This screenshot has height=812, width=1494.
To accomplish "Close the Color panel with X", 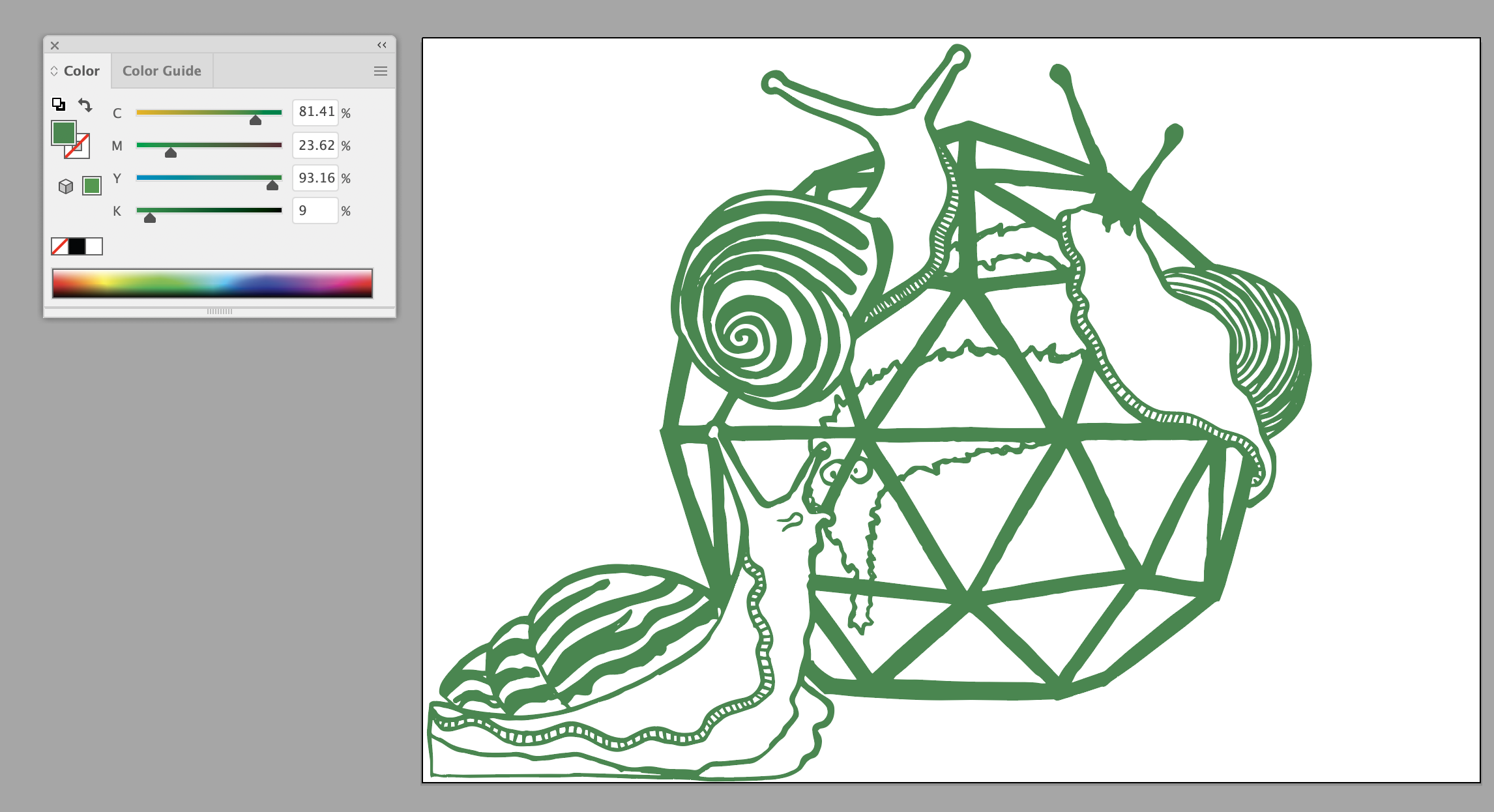I will (x=55, y=46).
